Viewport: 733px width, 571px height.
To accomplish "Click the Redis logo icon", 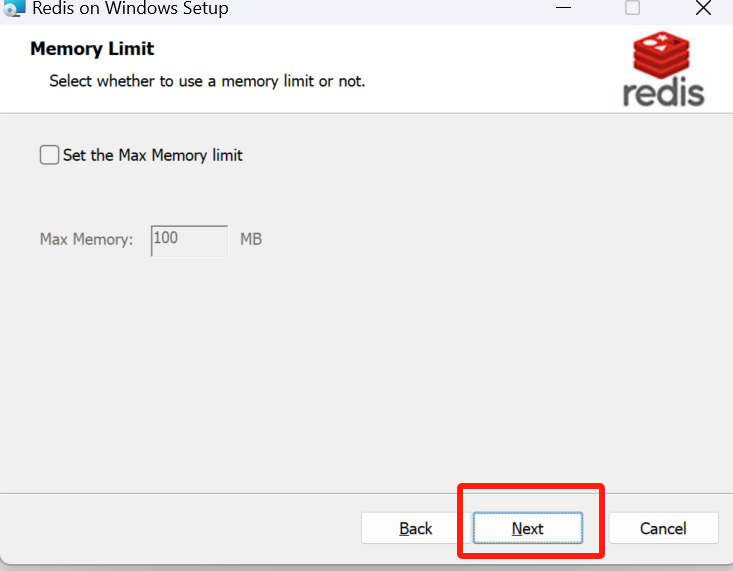I will click(663, 69).
